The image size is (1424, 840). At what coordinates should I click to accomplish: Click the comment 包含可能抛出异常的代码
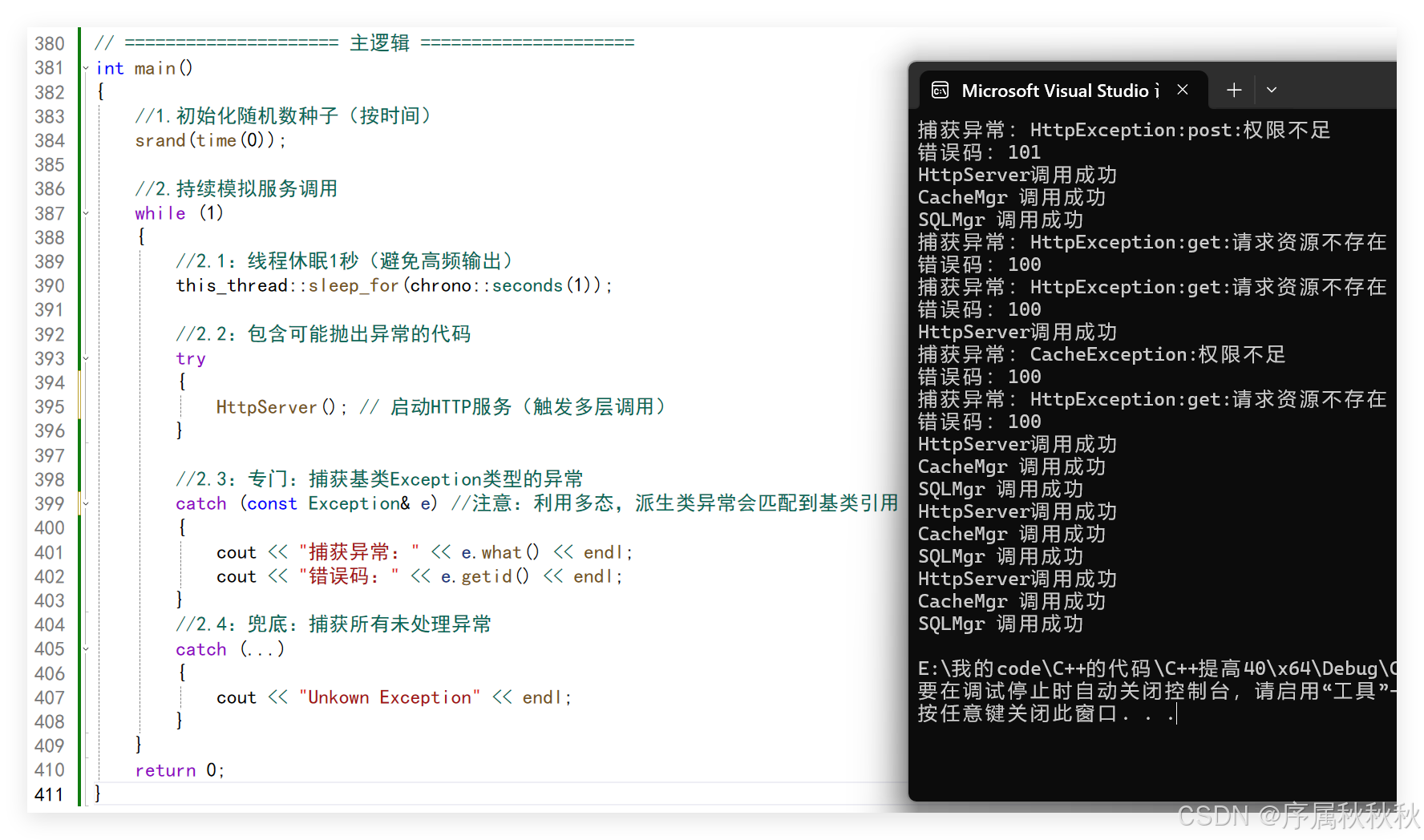pyautogui.click(x=323, y=334)
